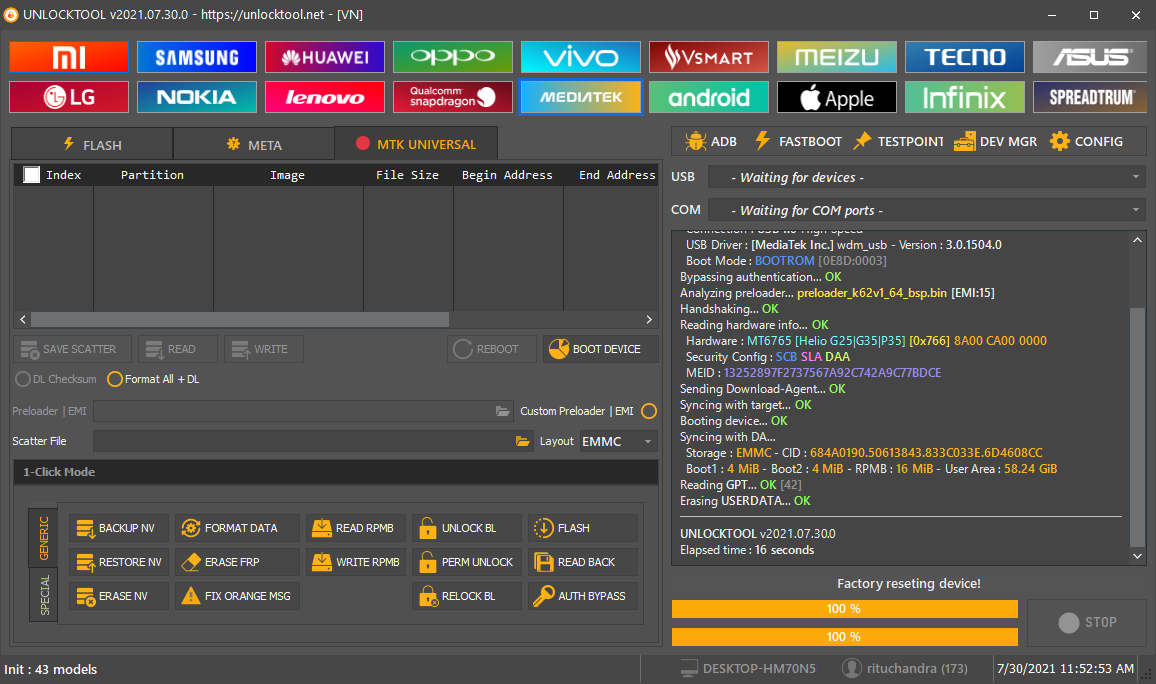Switch to Fastboot mode panel
This screenshot has height=684, width=1156.
click(x=798, y=142)
